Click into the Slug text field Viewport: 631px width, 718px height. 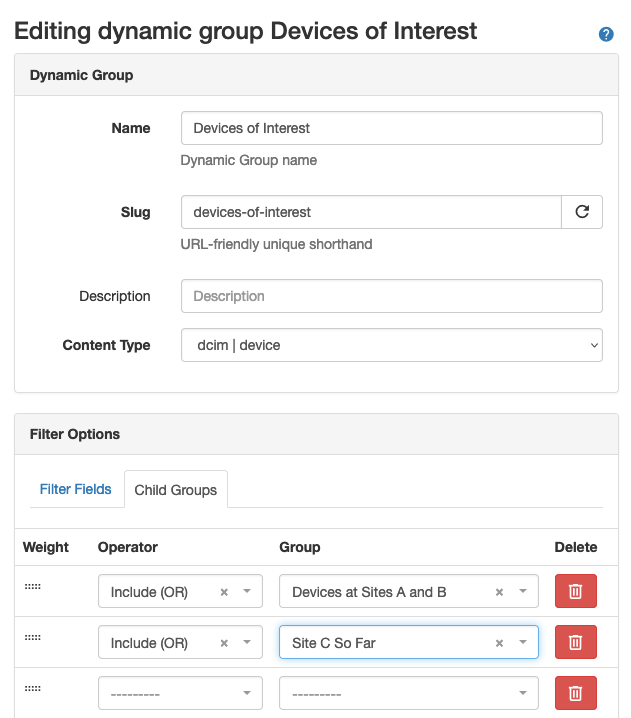(x=371, y=212)
